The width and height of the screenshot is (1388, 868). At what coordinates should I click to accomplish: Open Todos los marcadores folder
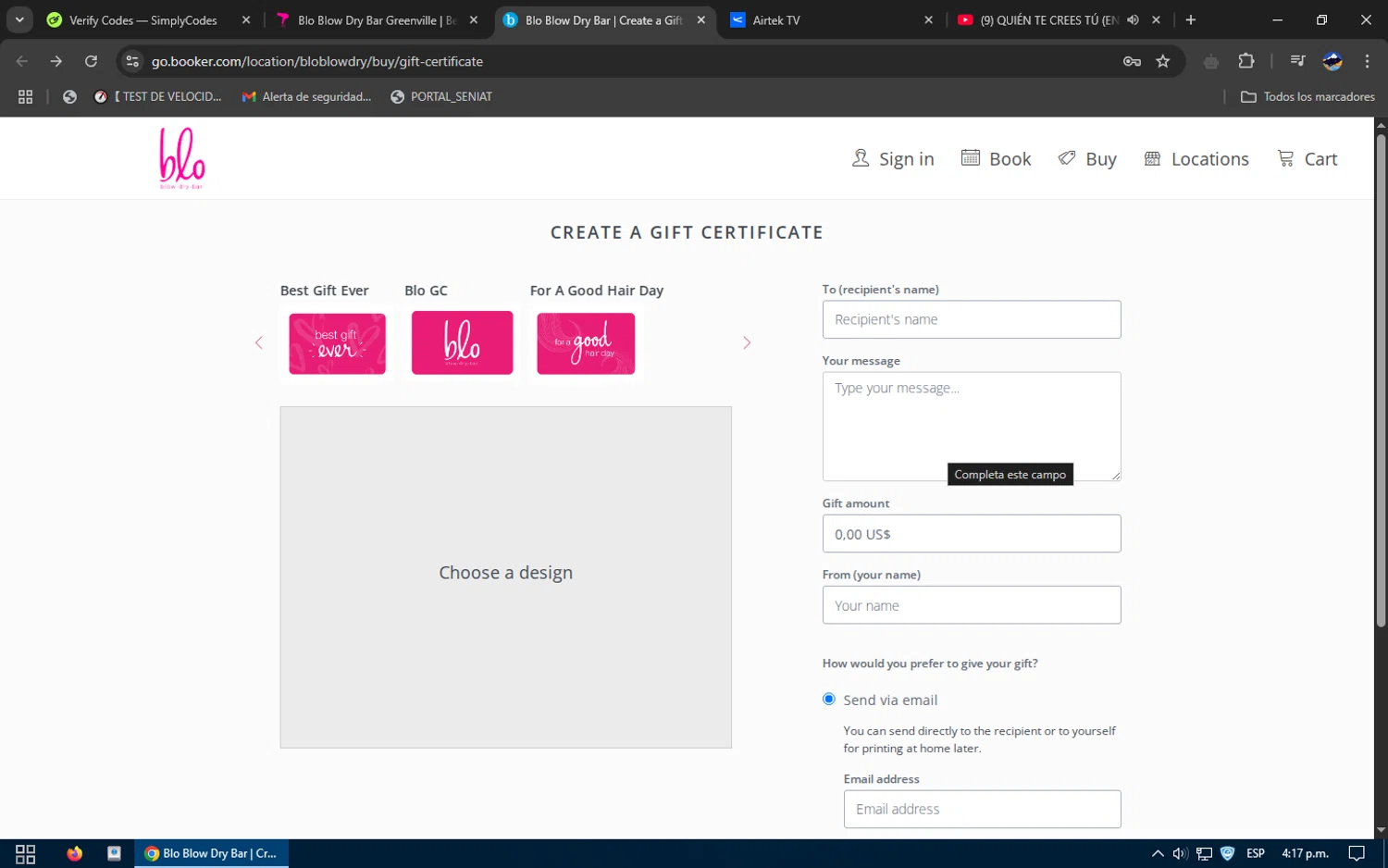(1307, 96)
